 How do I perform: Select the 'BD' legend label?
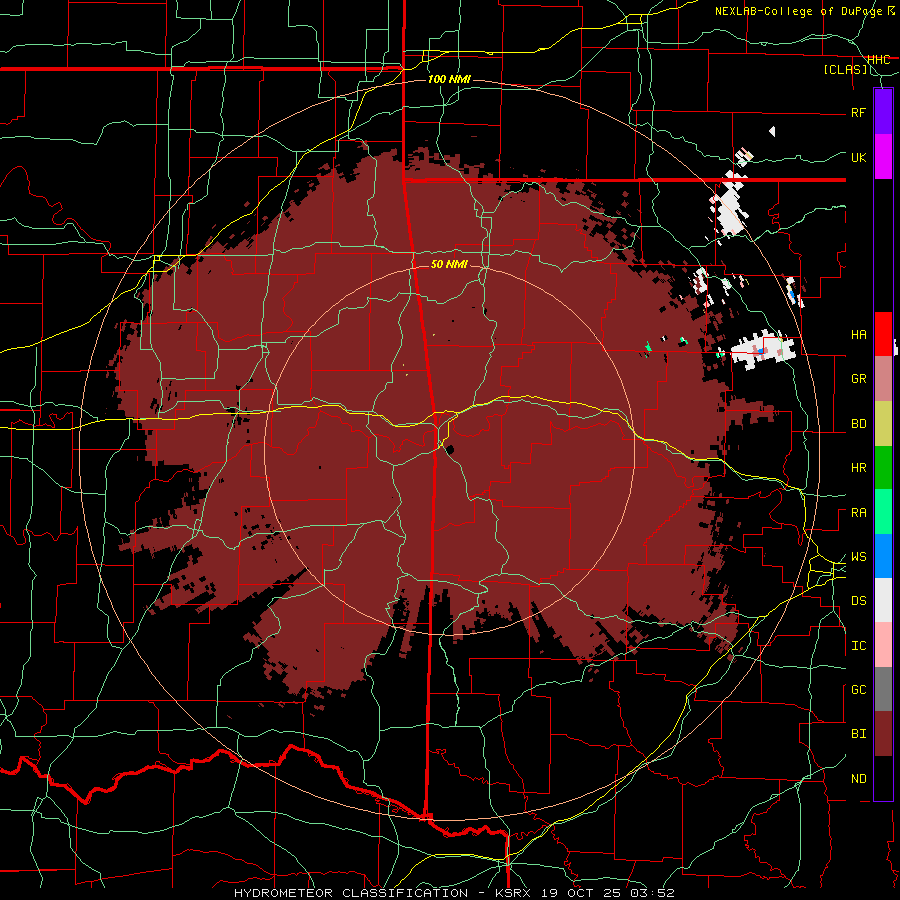pos(858,424)
